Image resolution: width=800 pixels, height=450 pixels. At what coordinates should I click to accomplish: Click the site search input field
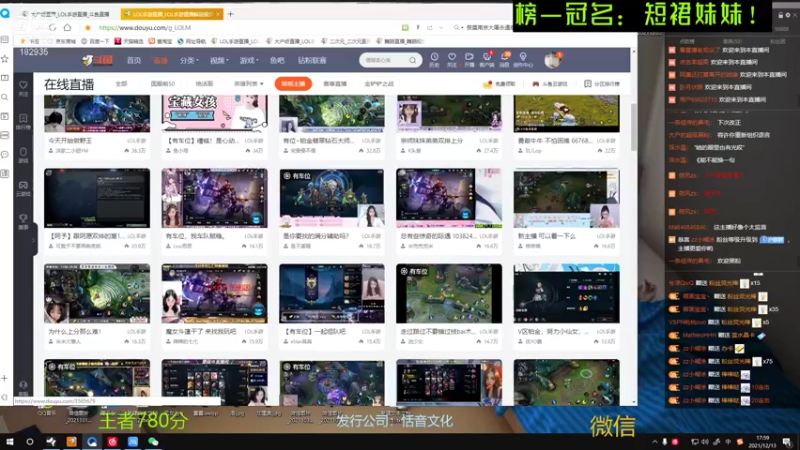click(x=384, y=60)
